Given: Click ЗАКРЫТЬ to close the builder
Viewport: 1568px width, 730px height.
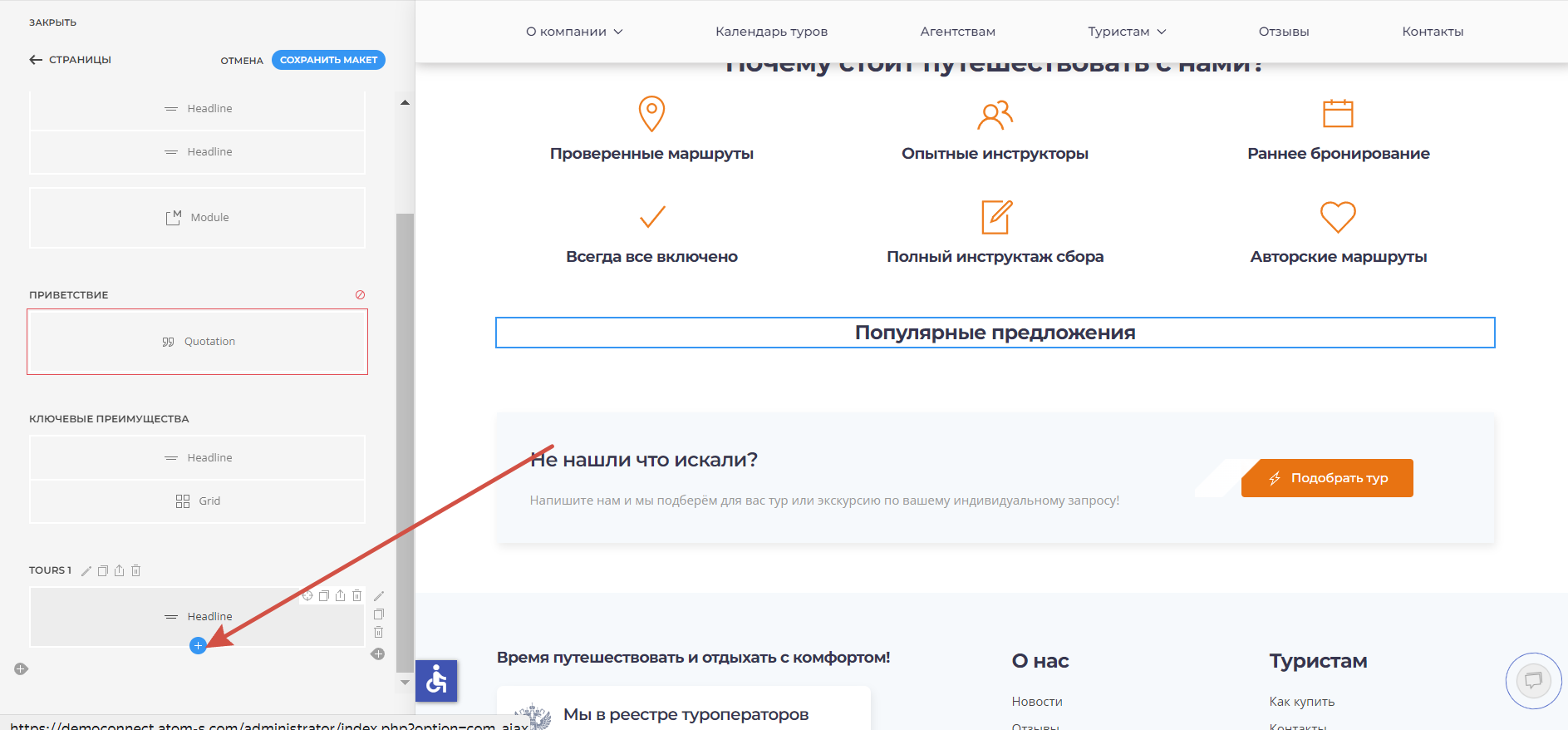Looking at the screenshot, I should click(52, 22).
